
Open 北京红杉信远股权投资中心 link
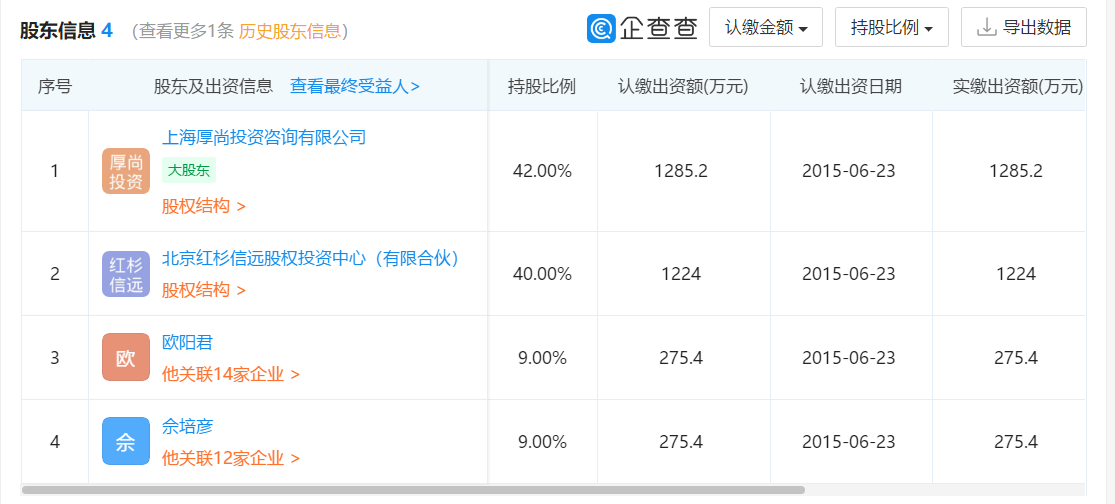click(x=311, y=258)
